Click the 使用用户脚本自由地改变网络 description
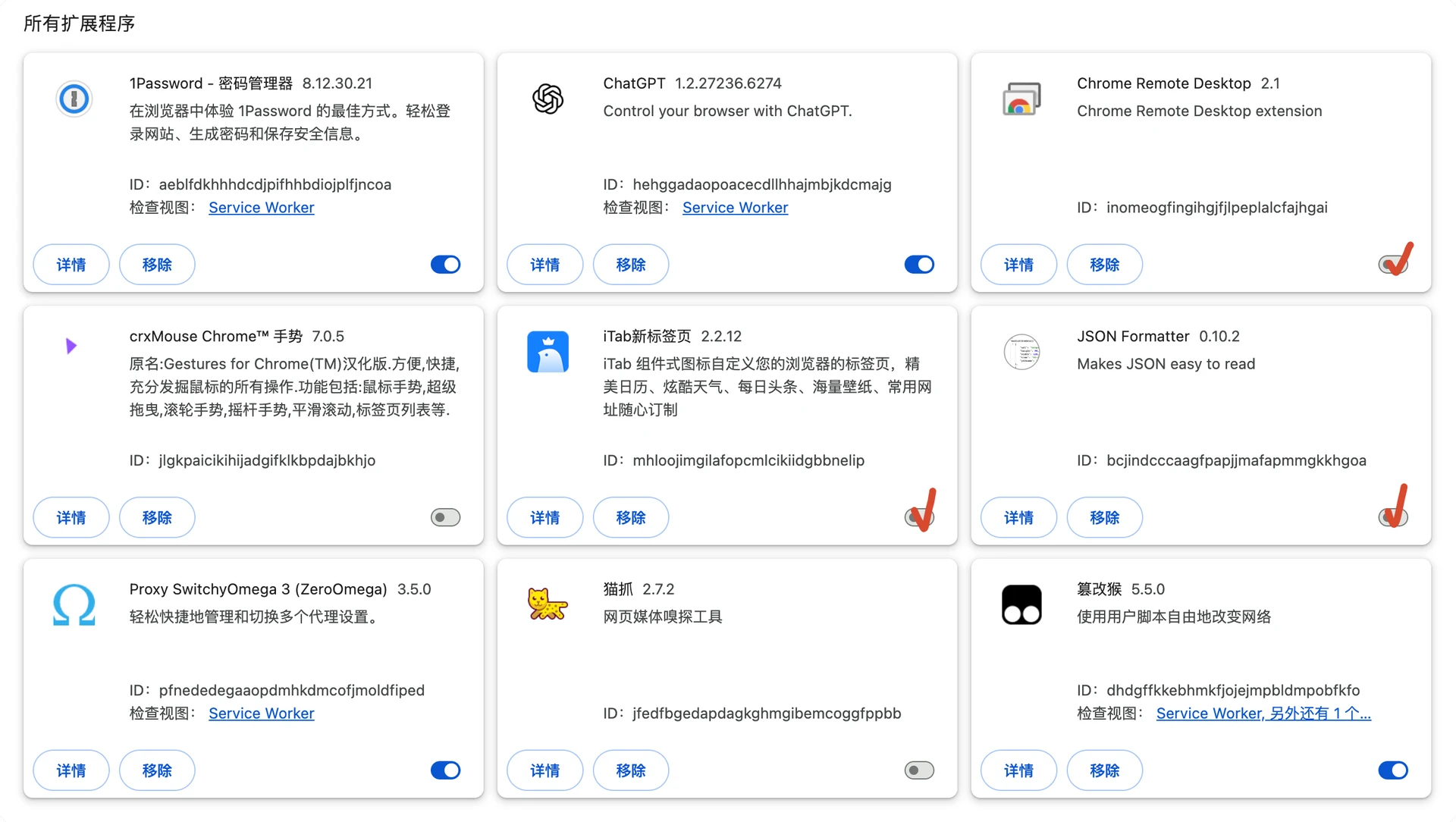The height and width of the screenshot is (822, 1456). pyautogui.click(x=1174, y=616)
